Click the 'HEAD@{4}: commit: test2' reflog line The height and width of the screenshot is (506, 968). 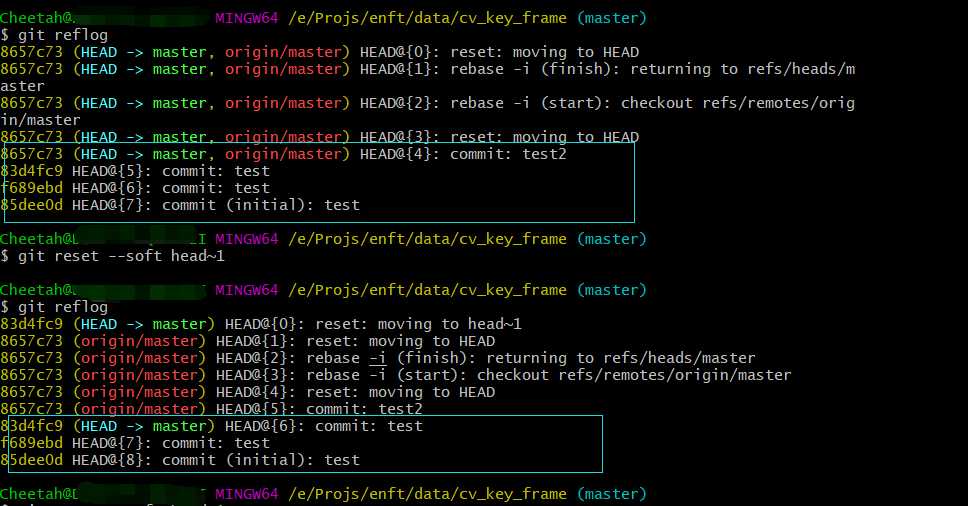click(x=283, y=154)
